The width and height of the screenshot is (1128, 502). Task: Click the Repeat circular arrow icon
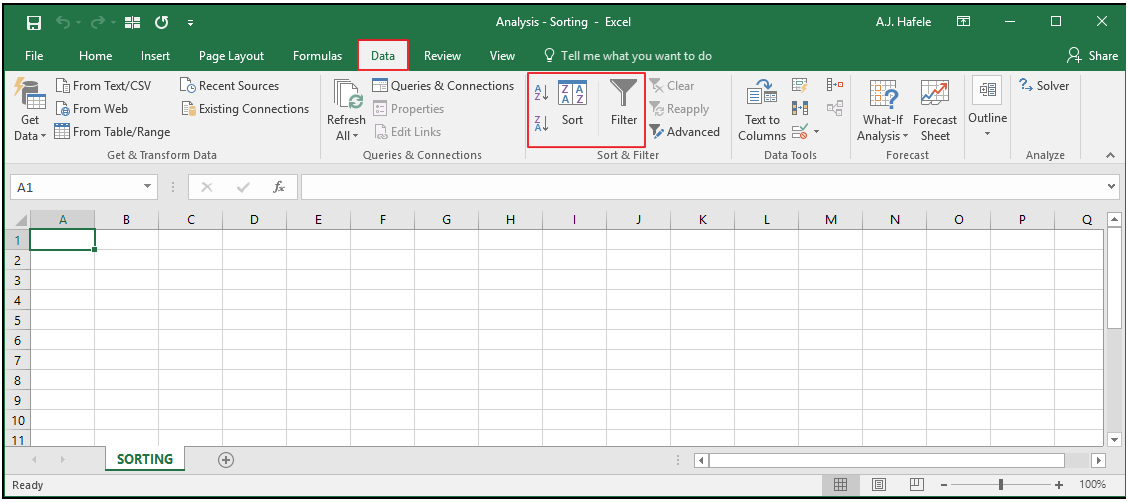click(162, 22)
